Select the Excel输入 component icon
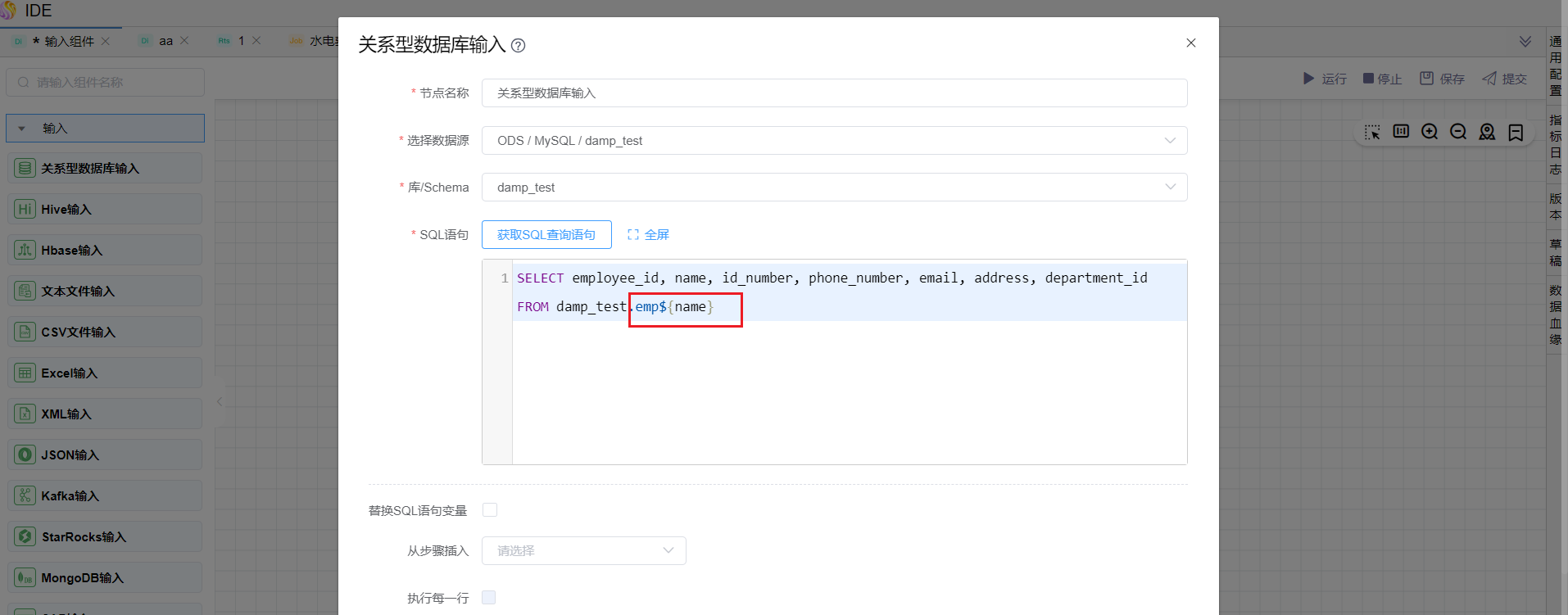Screen dimensions: 1568x615 pos(25,373)
